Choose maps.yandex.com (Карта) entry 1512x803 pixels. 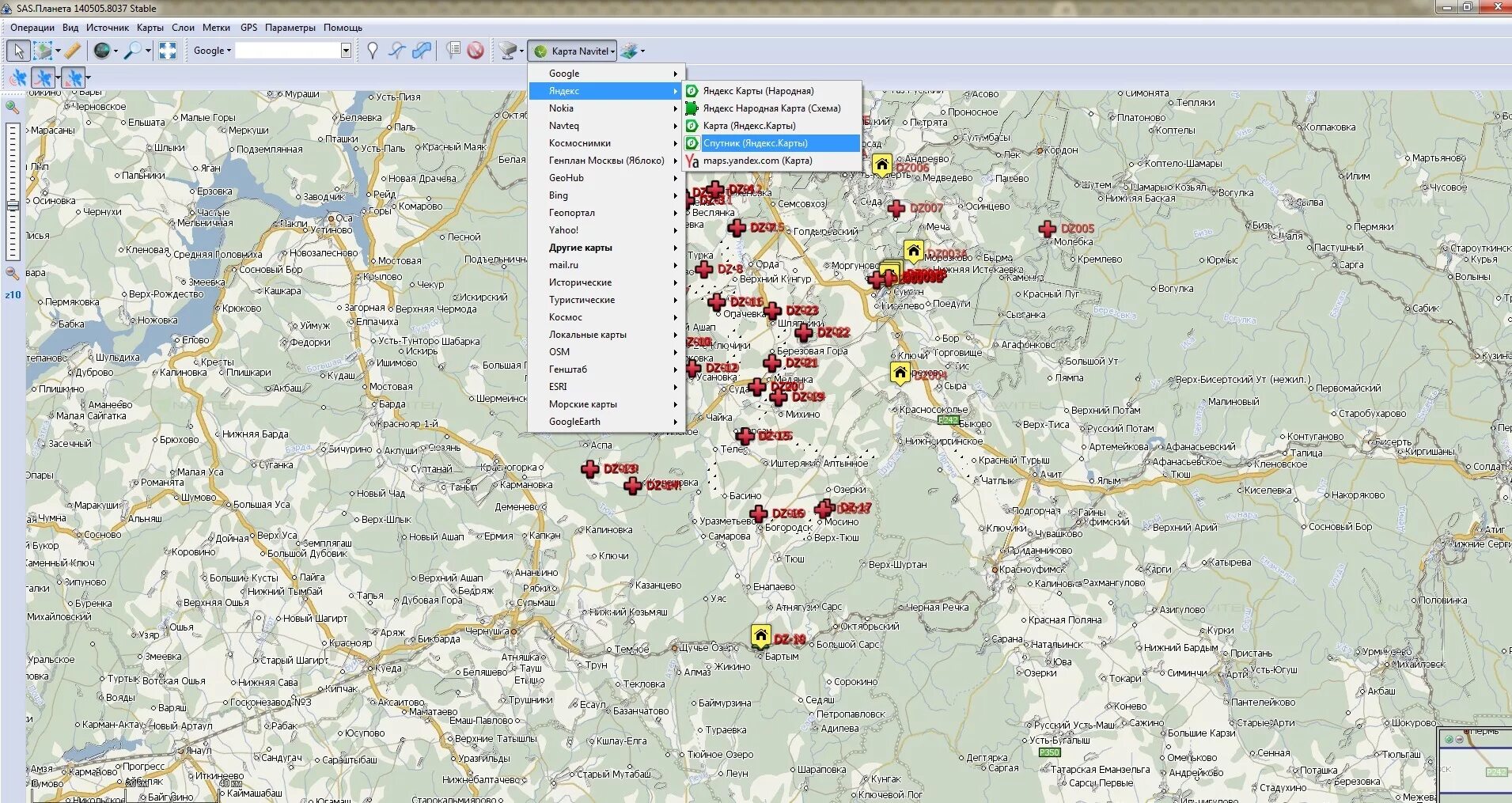772,161
